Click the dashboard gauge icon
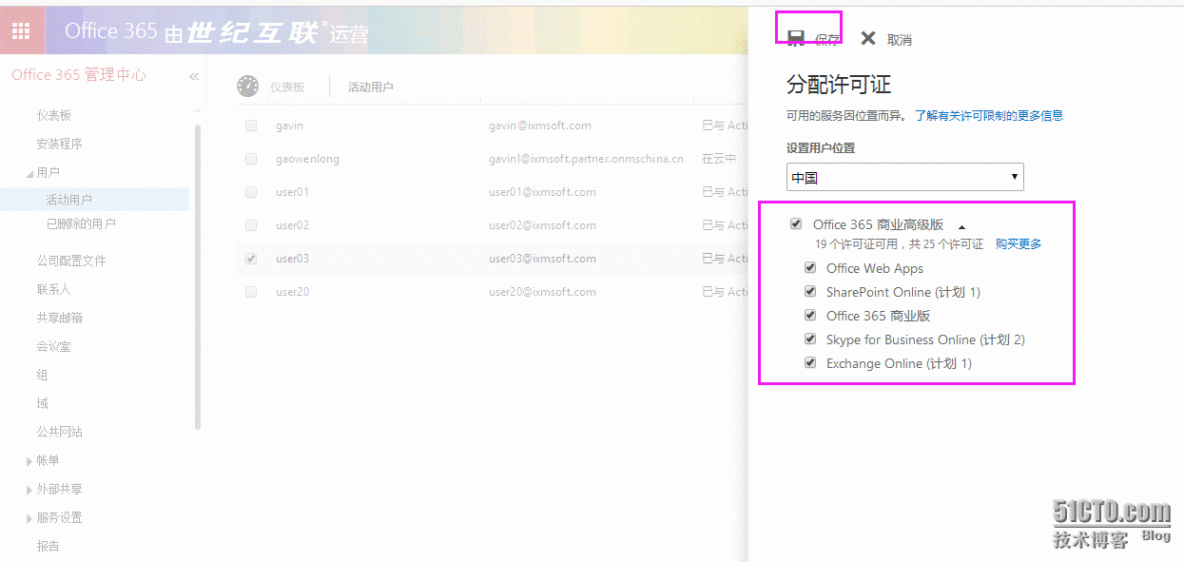 (x=248, y=86)
